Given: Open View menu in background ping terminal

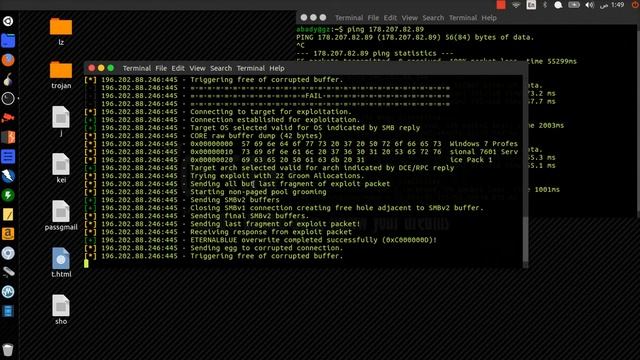Looking at the screenshot, I should pos(409,18).
